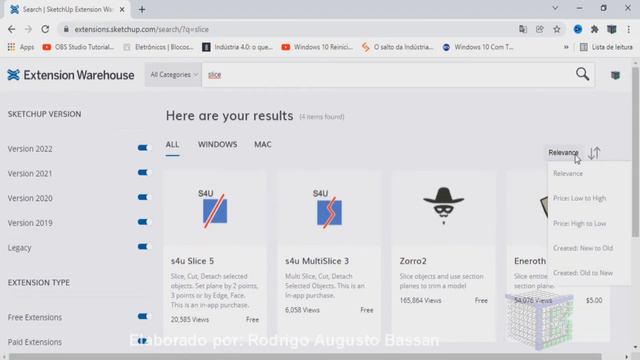
Task: Click the magnifier search icon
Action: (582, 74)
